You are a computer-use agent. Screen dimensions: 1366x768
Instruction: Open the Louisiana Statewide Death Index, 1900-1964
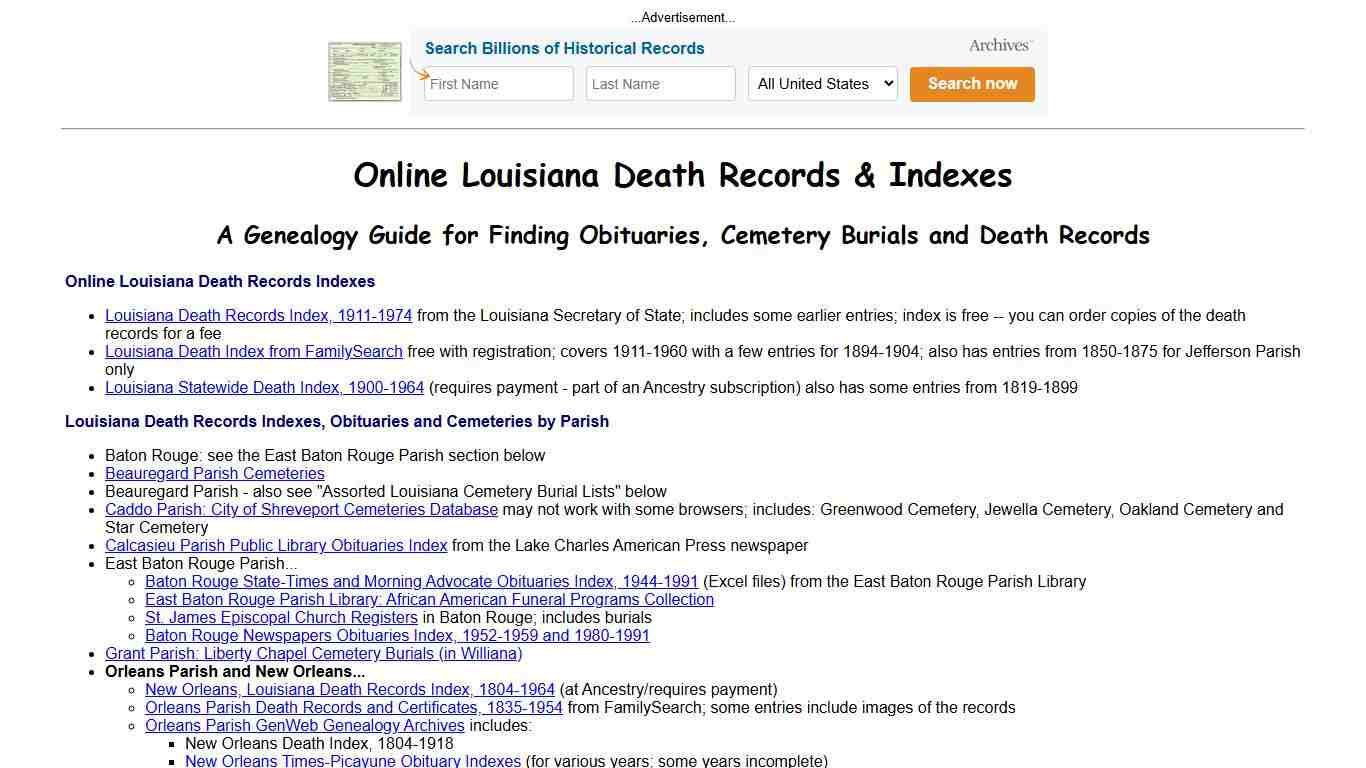[x=264, y=387]
